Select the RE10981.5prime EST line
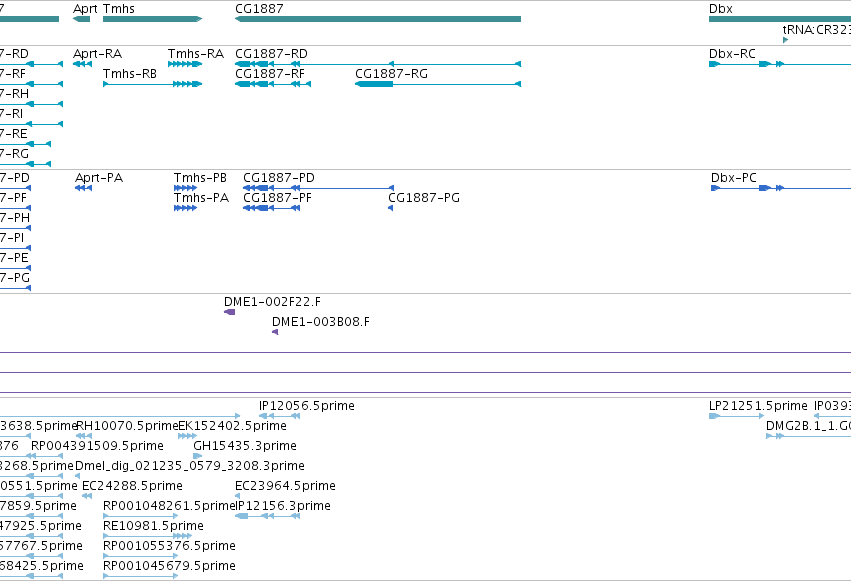Image resolution: width=851 pixels, height=581 pixels. [x=148, y=536]
